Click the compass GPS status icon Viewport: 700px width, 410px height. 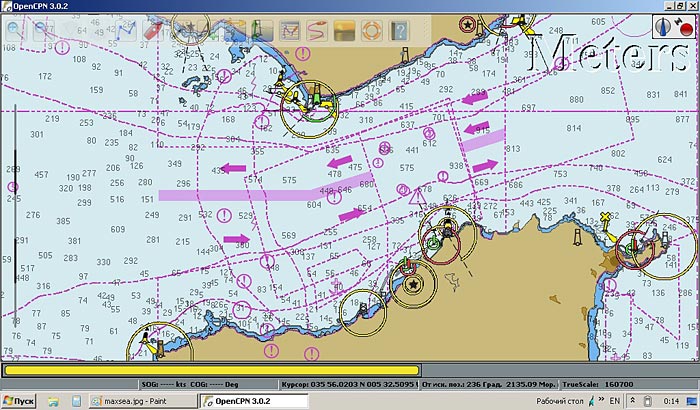click(x=663, y=27)
